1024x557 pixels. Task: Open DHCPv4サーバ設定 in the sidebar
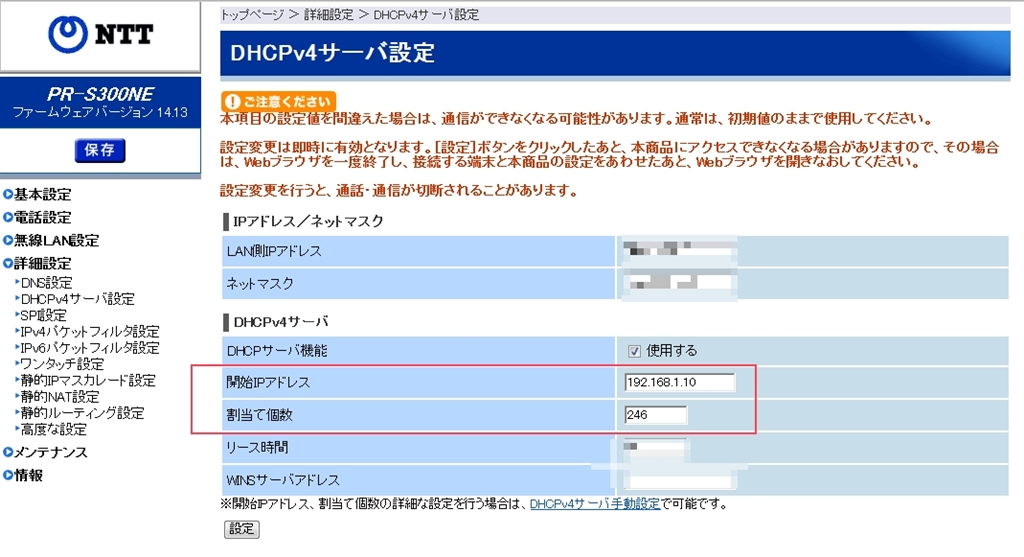77,299
